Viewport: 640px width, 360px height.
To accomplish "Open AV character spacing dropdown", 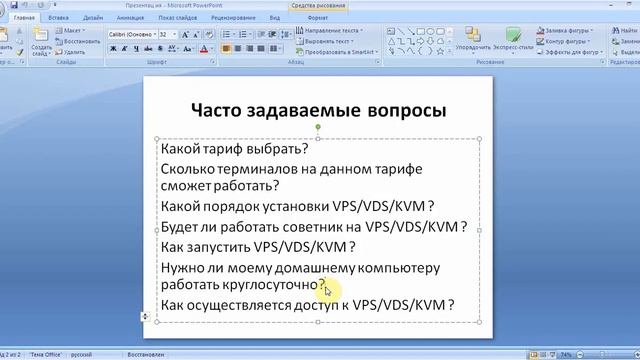I will pos(173,49).
